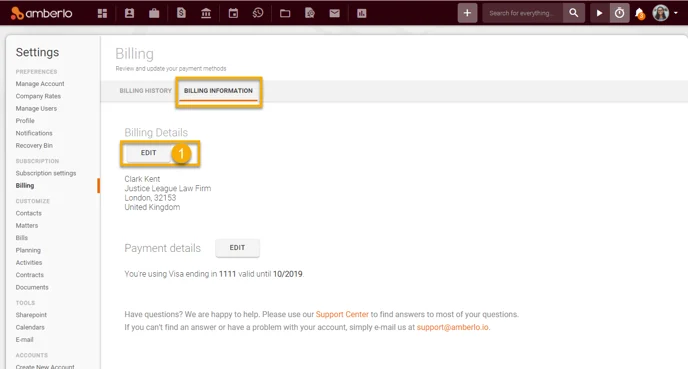688x369 pixels.
Task: Click the plus add-new button
Action: 467,13
